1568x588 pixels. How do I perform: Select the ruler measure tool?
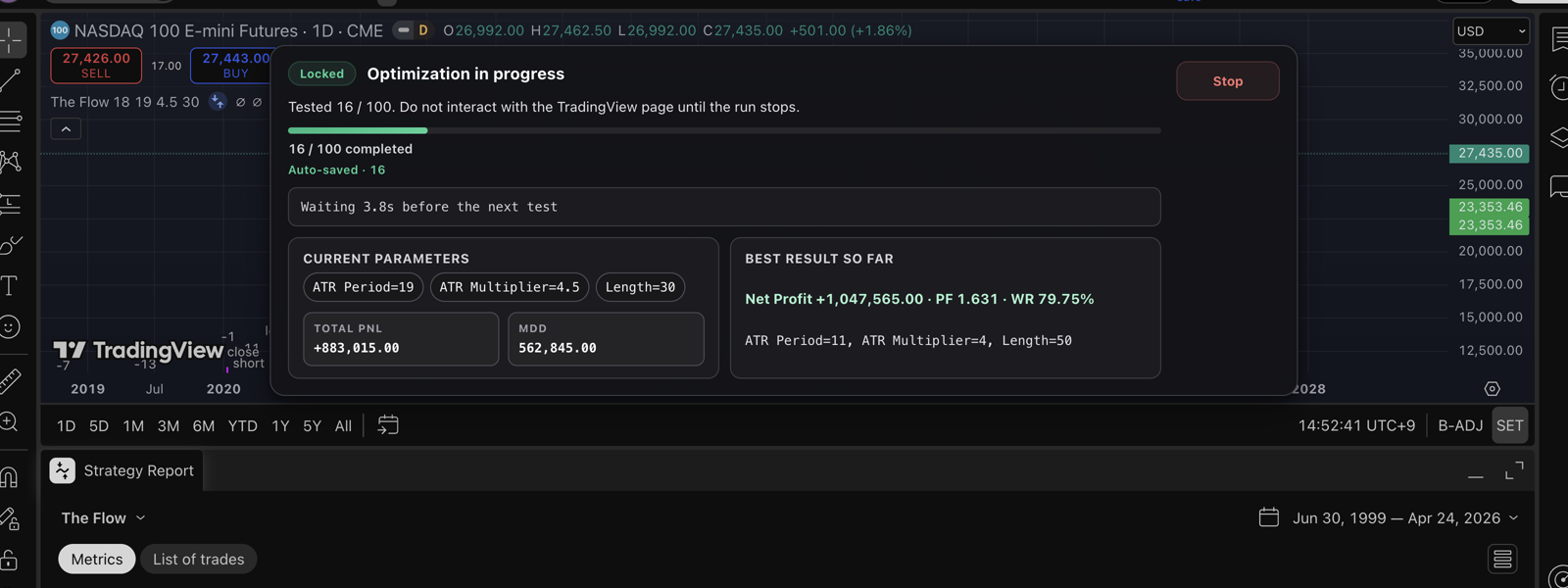pyautogui.click(x=10, y=380)
